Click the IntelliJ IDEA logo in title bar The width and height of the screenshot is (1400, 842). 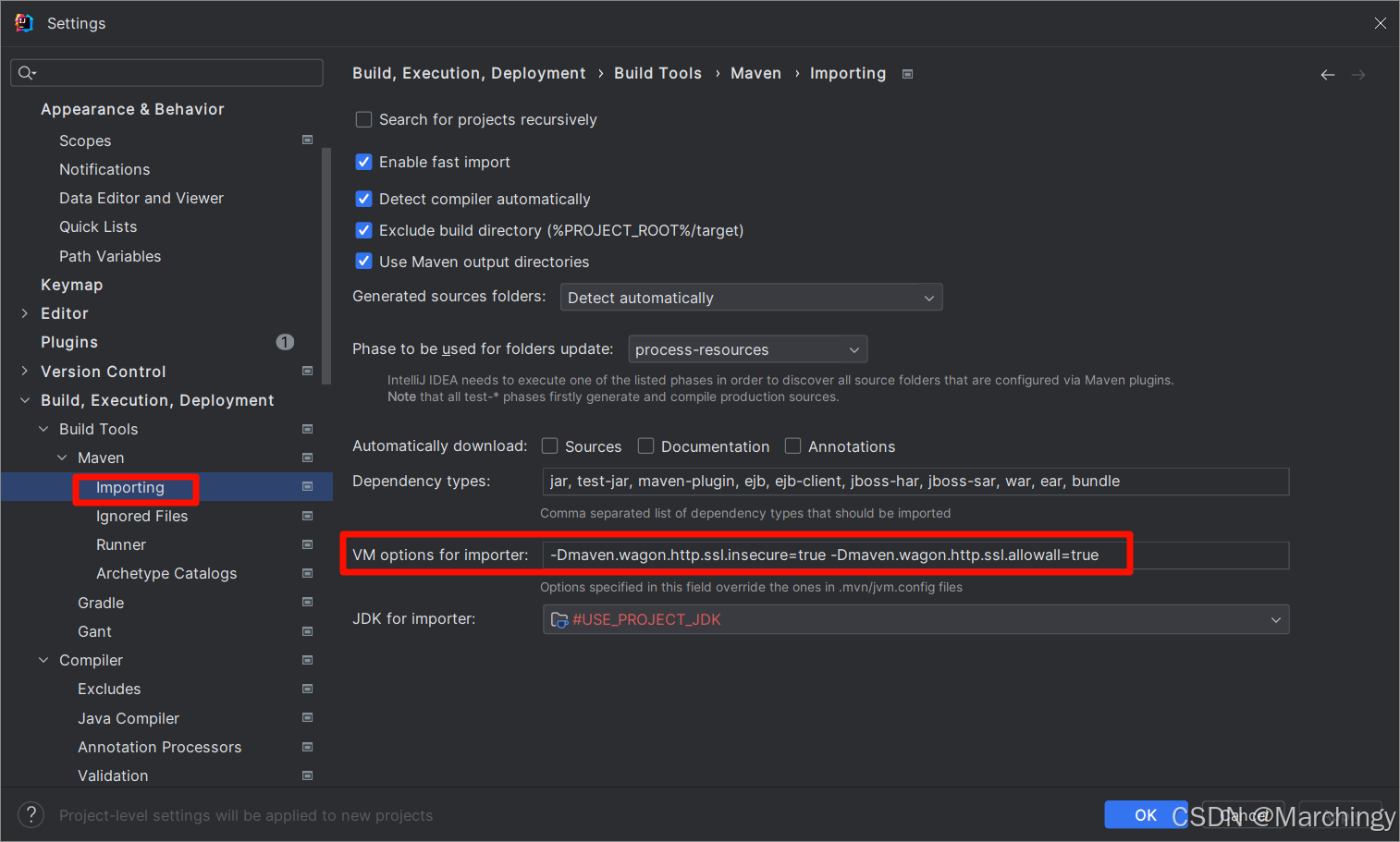(x=24, y=23)
